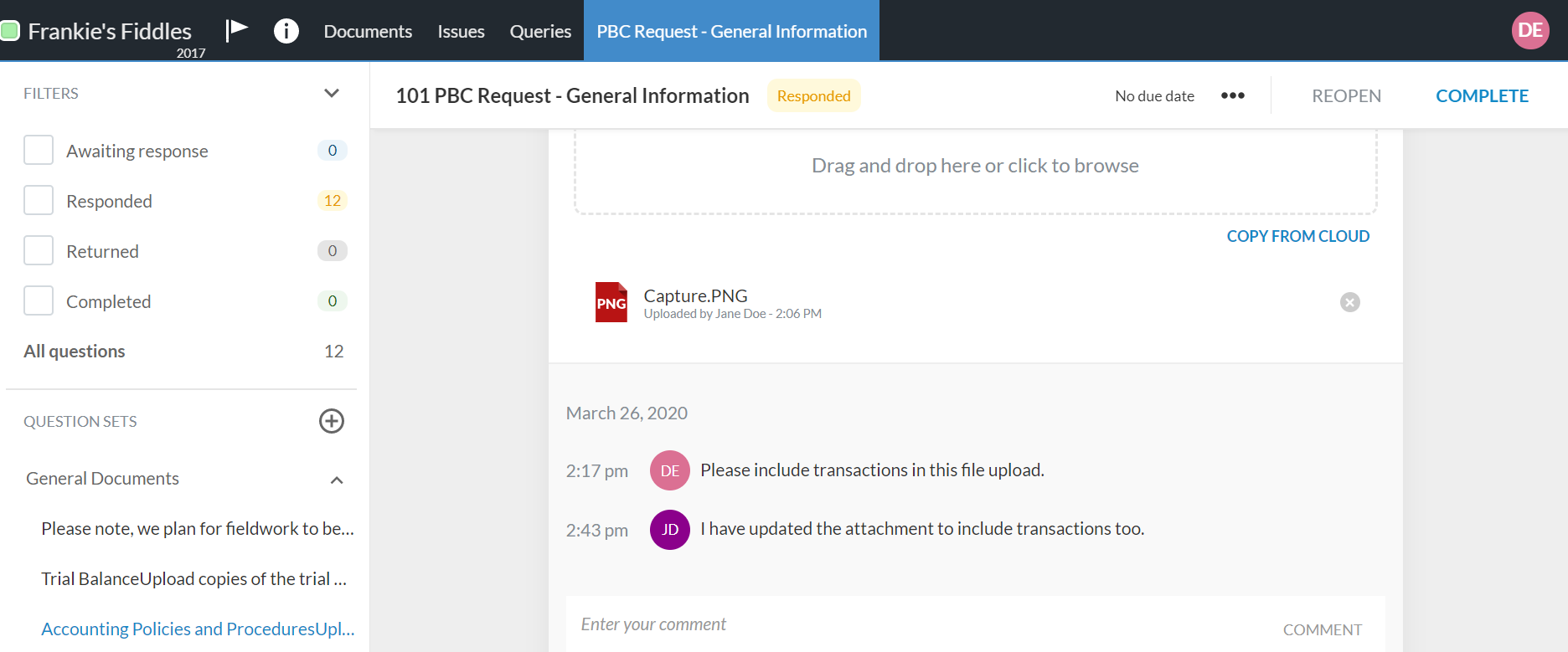This screenshot has width=1568, height=652.
Task: Open the info icon in header
Action: 286,31
